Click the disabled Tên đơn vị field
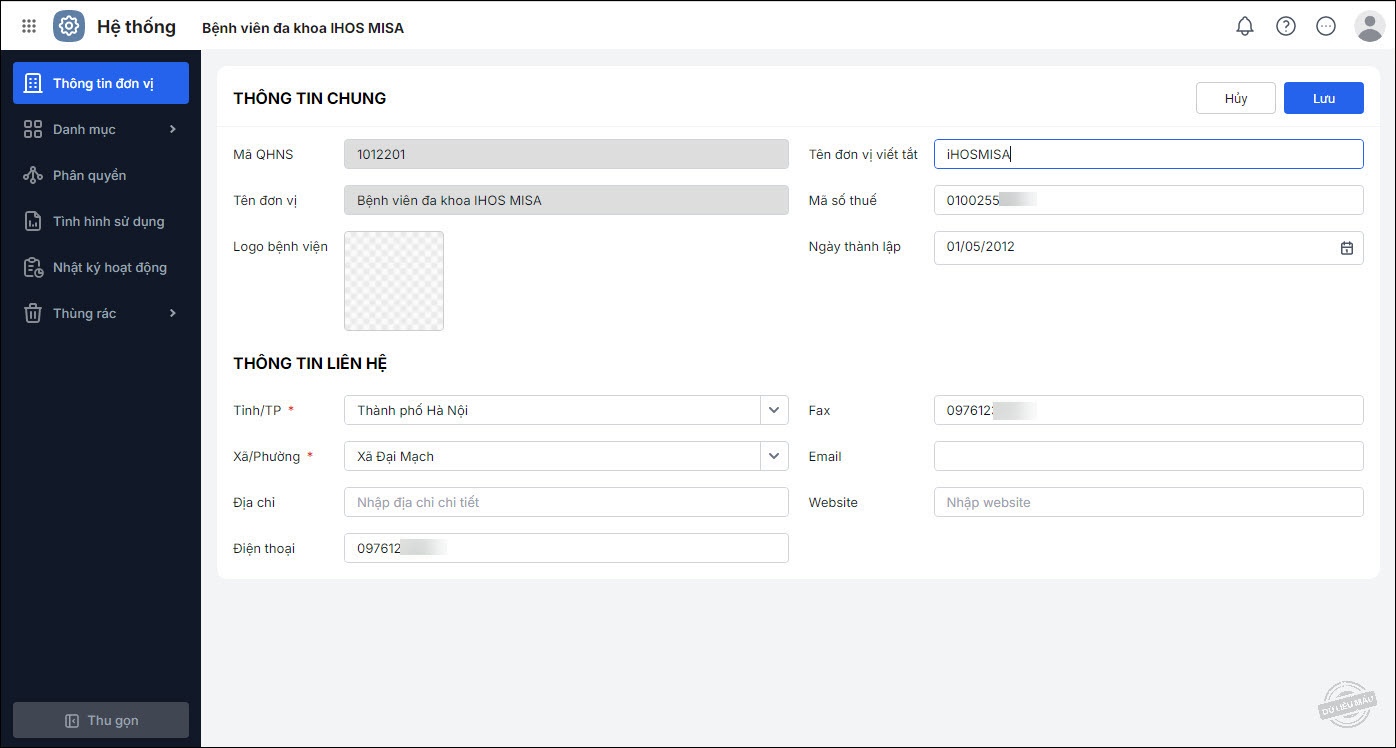This screenshot has height=748, width=1396. pos(566,200)
